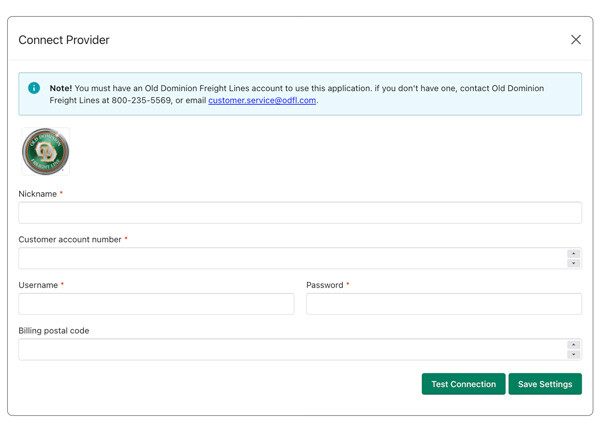Viewport: 600px width, 434px height.
Task: Close the Connect Provider dialog
Action: (x=575, y=40)
